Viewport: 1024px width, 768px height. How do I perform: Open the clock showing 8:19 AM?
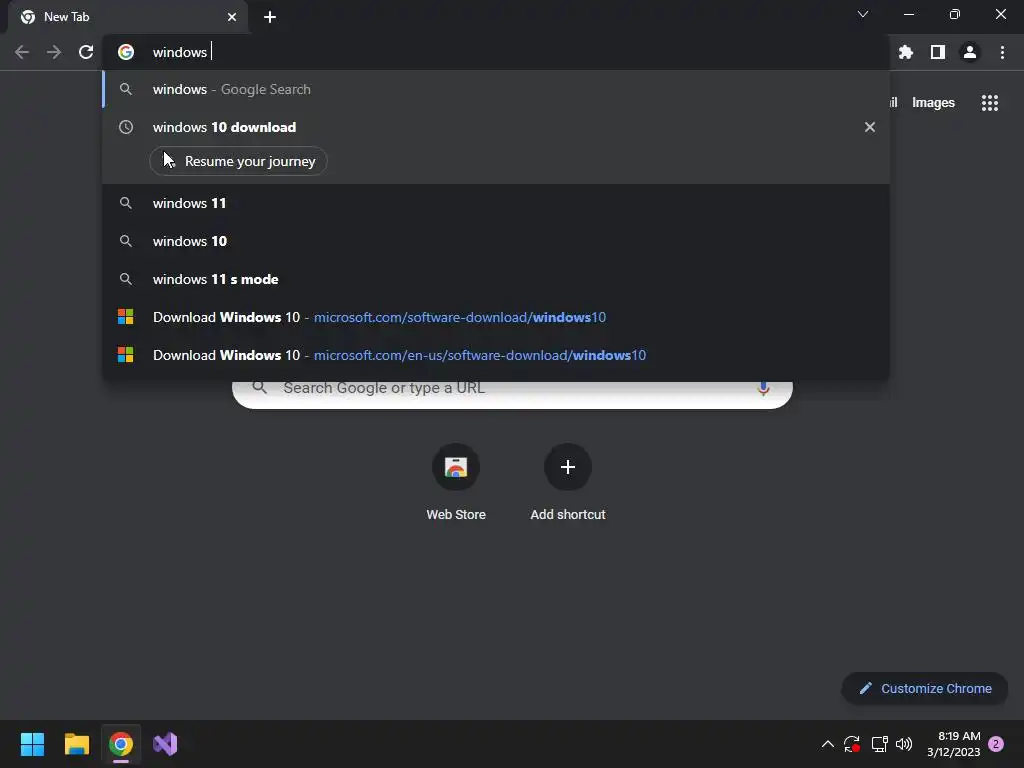(x=953, y=744)
